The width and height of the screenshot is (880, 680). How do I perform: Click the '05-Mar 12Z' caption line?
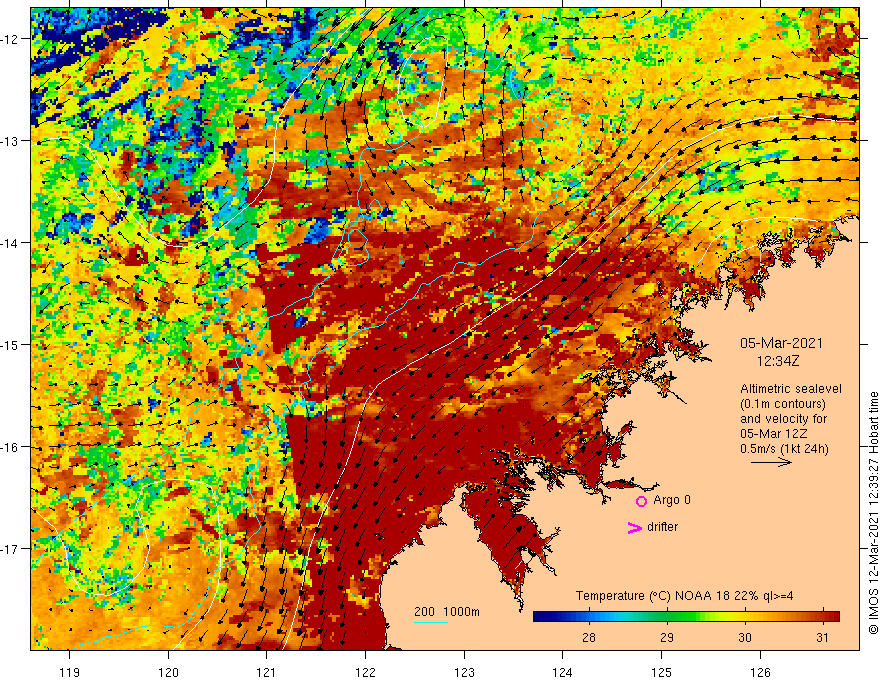pyautogui.click(x=776, y=434)
